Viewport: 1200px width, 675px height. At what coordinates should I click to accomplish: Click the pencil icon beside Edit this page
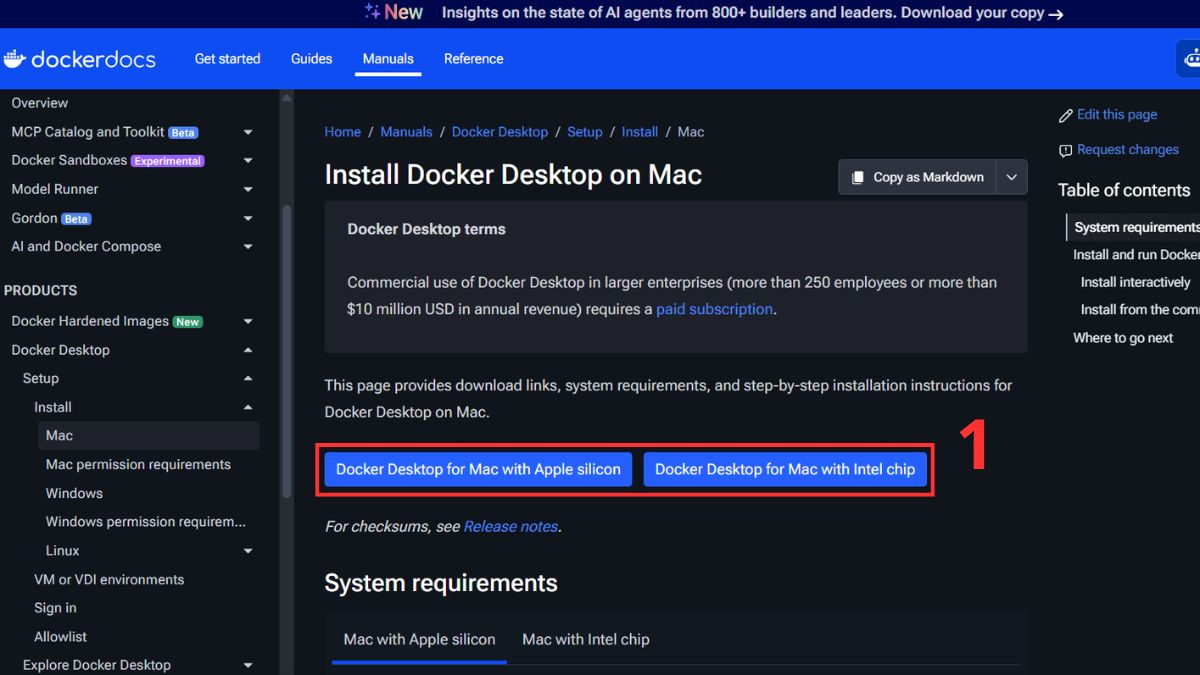pyautogui.click(x=1065, y=116)
